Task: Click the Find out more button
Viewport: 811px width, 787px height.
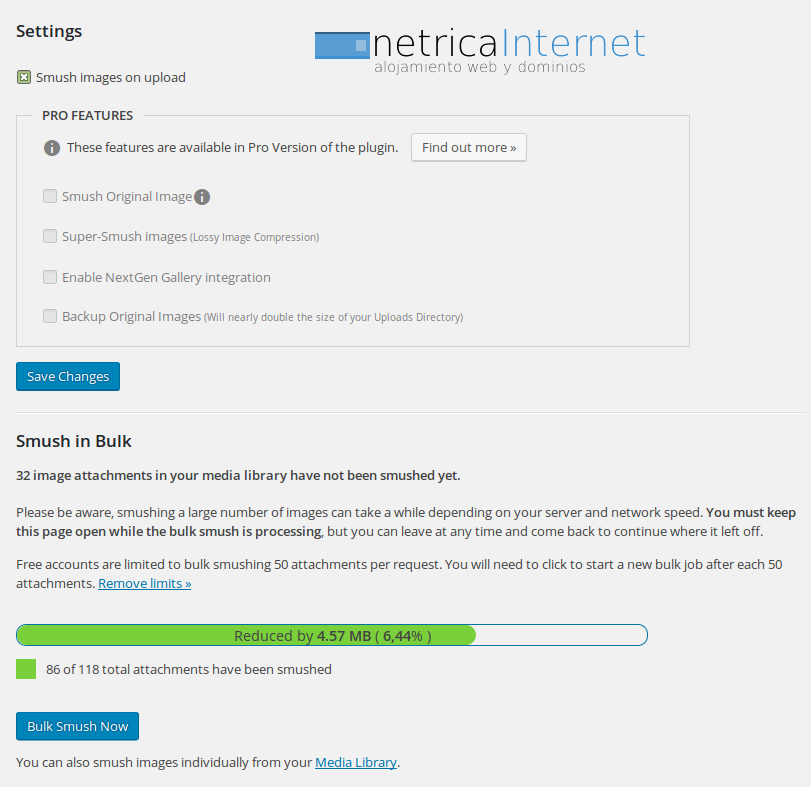Action: pyautogui.click(x=469, y=147)
